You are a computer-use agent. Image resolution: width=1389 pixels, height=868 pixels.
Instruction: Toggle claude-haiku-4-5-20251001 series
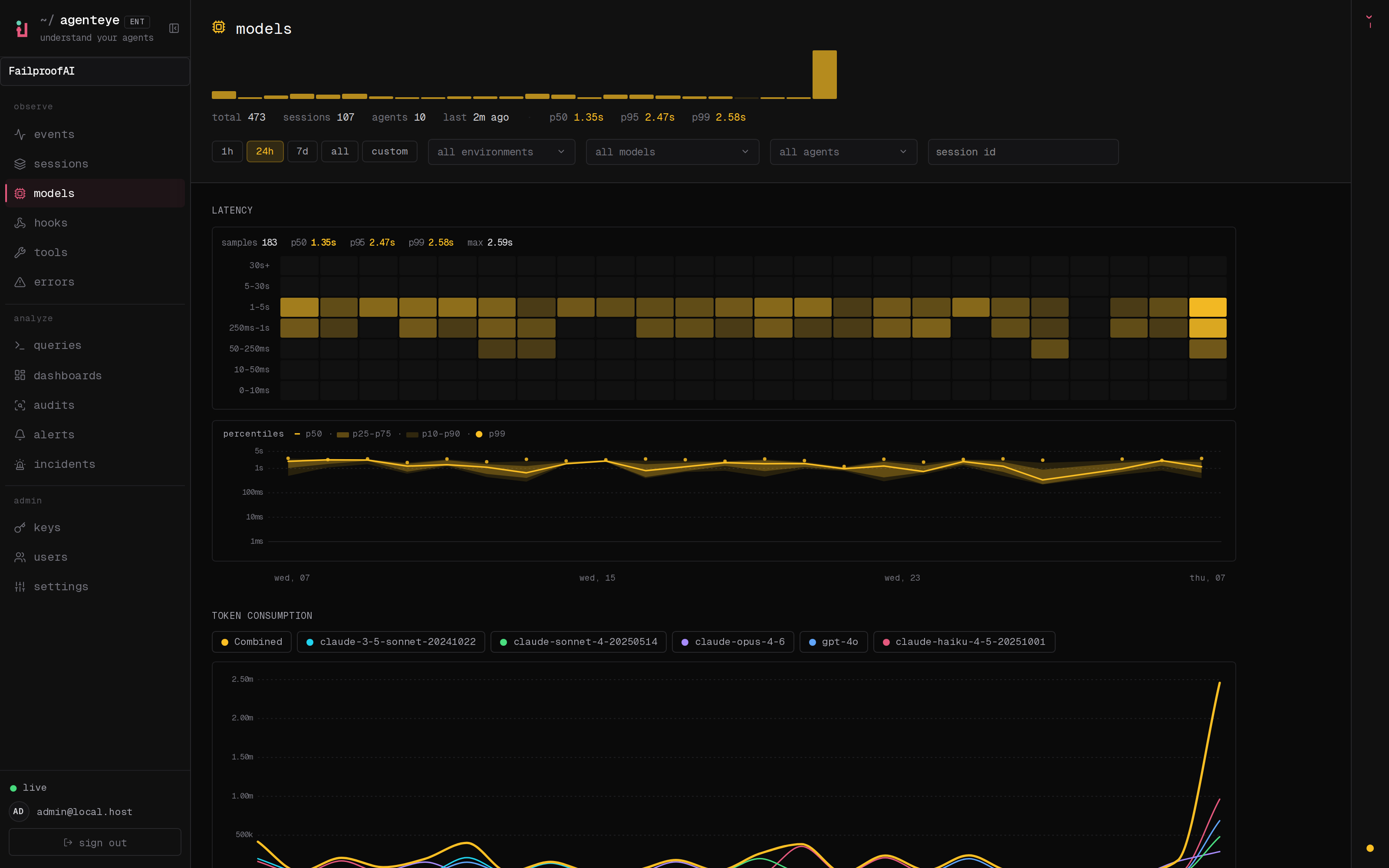click(x=964, y=642)
